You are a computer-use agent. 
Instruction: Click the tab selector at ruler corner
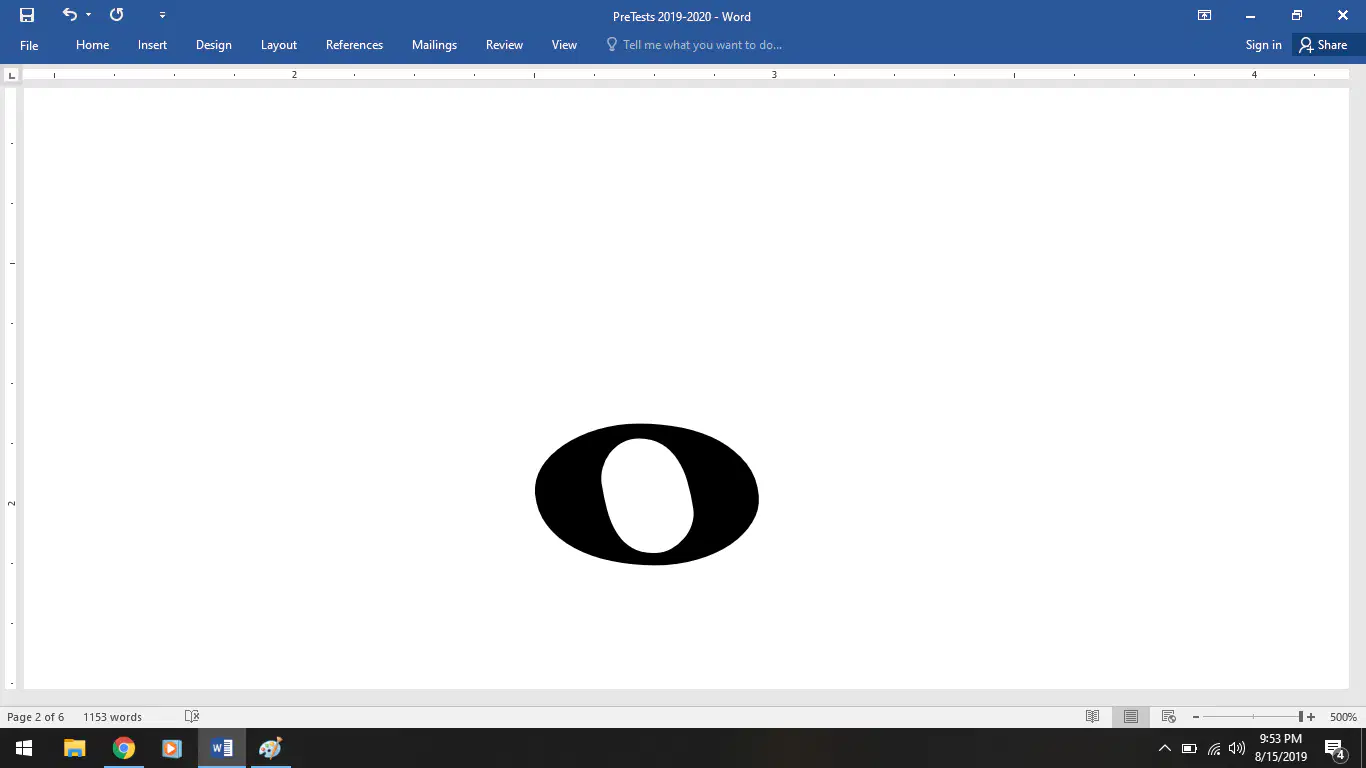pos(12,75)
